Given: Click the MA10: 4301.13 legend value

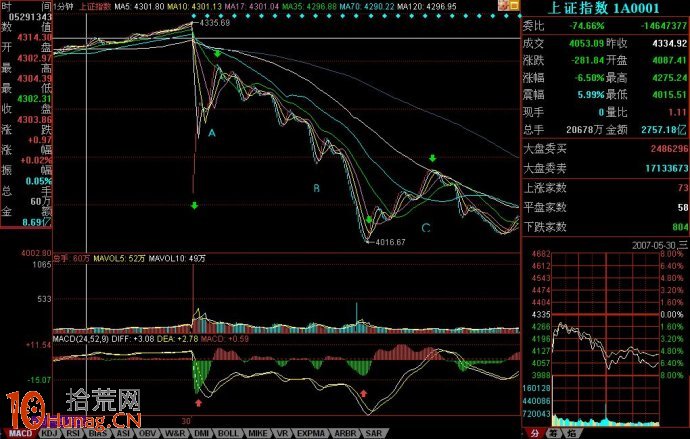Looking at the screenshot, I should [194, 7].
